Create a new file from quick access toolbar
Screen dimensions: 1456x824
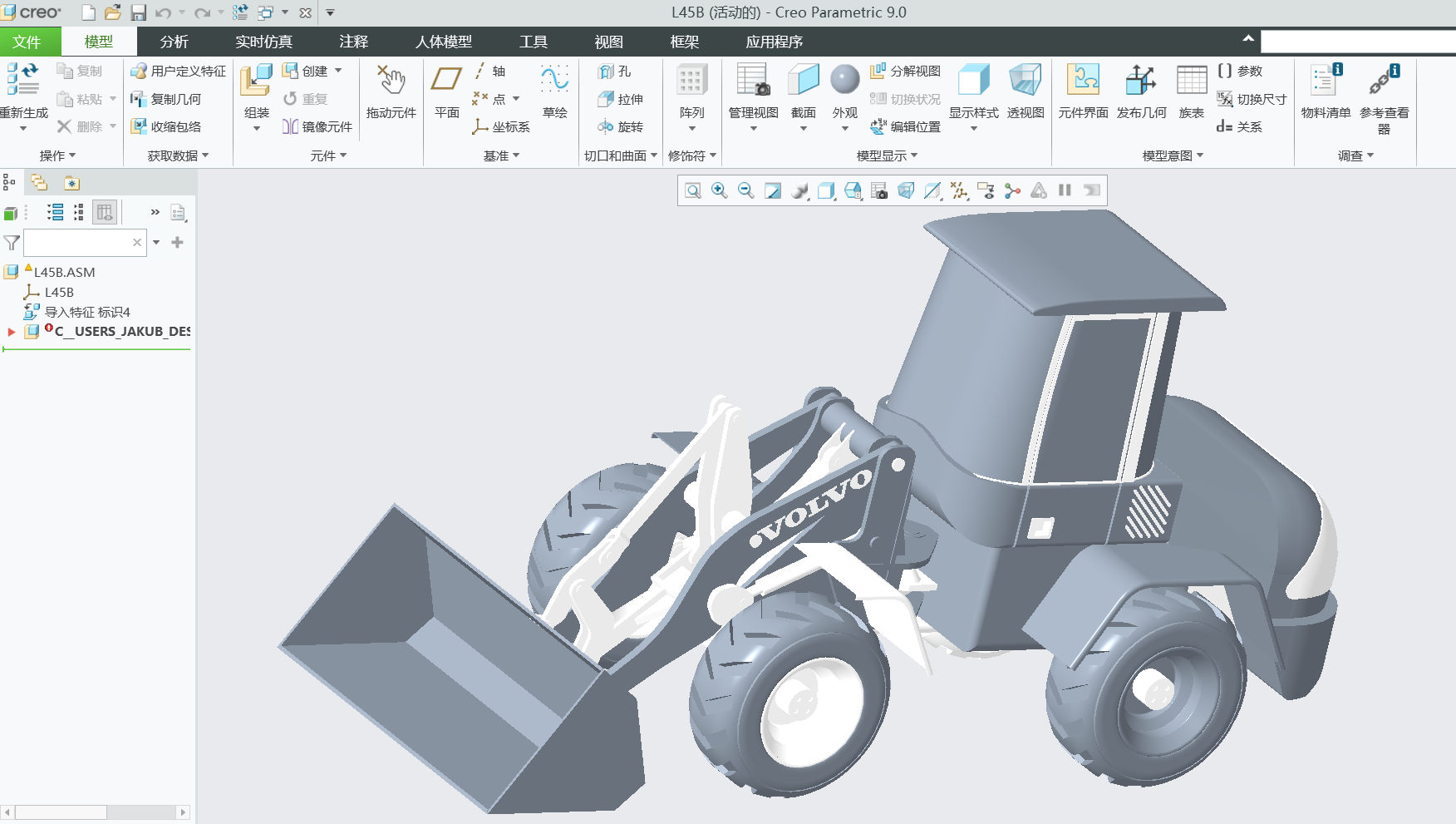click(88, 12)
